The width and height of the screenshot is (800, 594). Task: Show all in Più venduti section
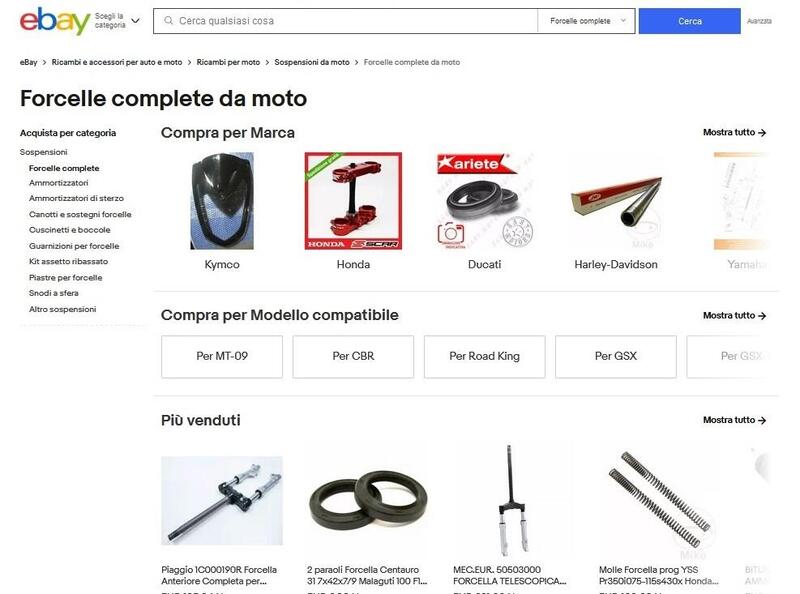(x=734, y=420)
